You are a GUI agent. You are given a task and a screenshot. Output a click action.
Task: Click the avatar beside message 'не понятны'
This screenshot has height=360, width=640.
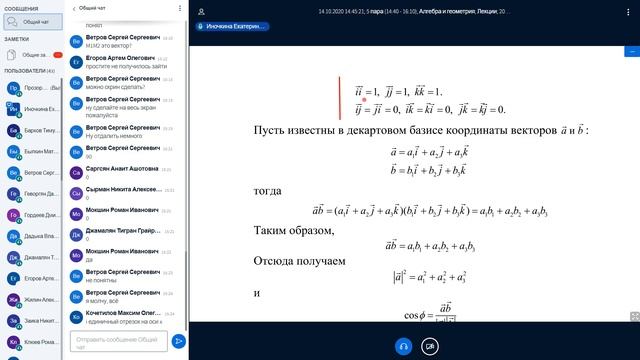[76, 276]
